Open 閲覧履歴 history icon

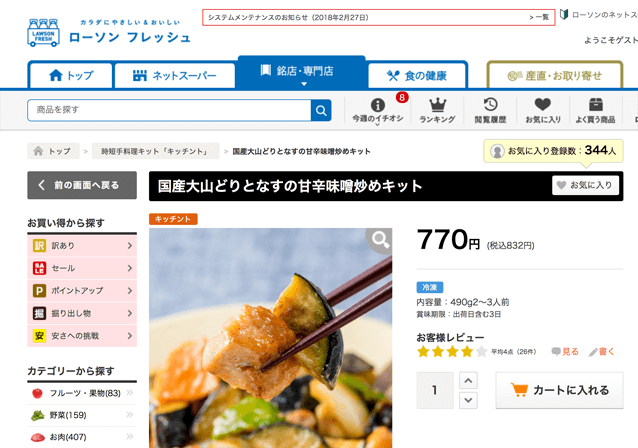point(490,105)
